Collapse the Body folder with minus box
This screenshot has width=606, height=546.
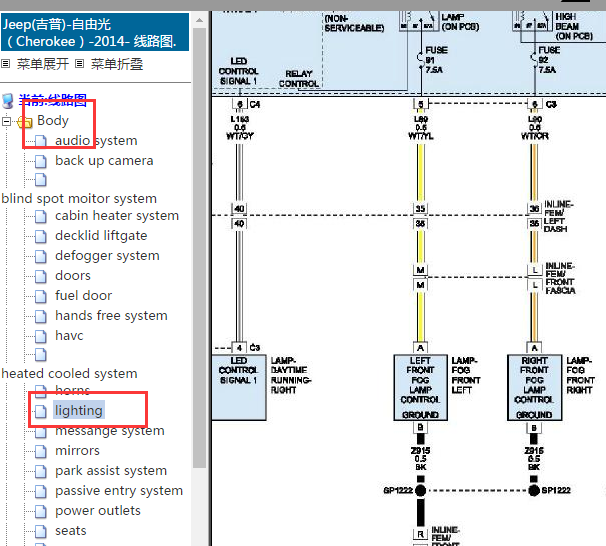pos(6,121)
